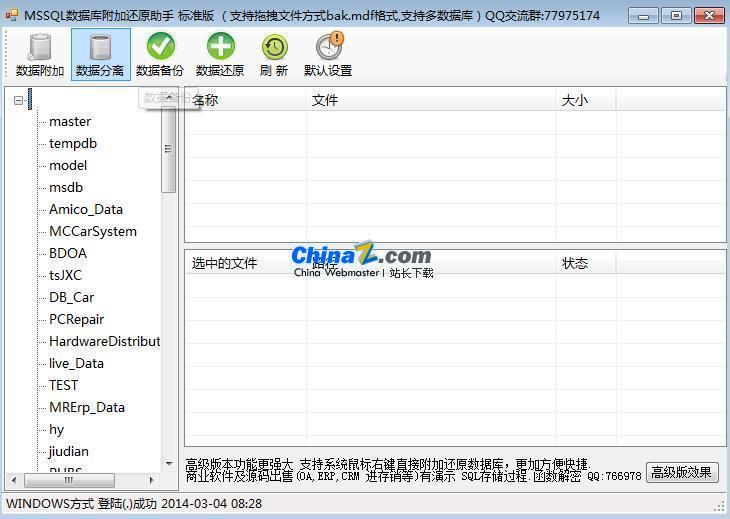
Task: Click the promotional text about 高级版本
Action: click(x=413, y=470)
